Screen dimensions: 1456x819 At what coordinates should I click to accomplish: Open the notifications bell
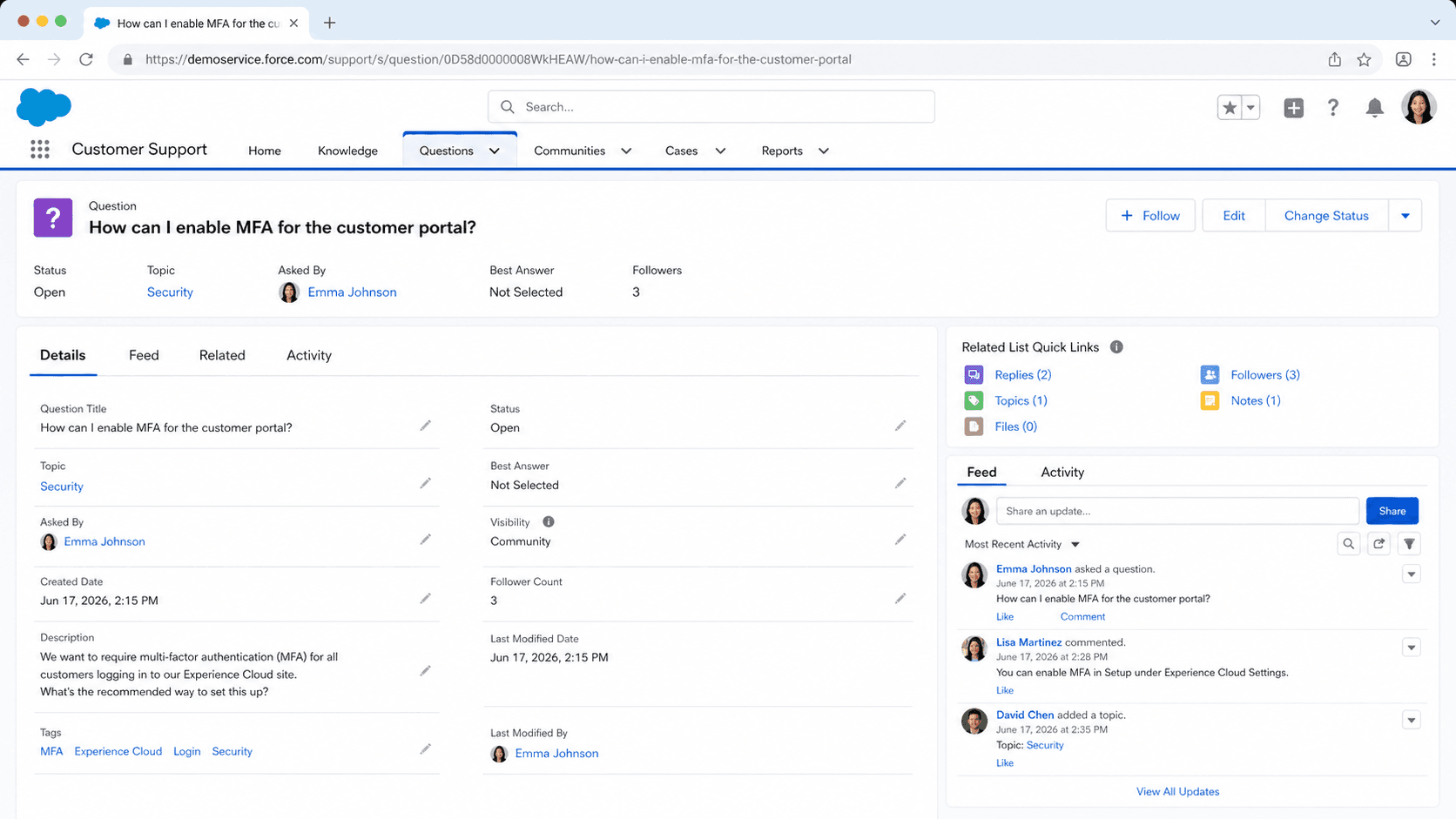[x=1374, y=108]
